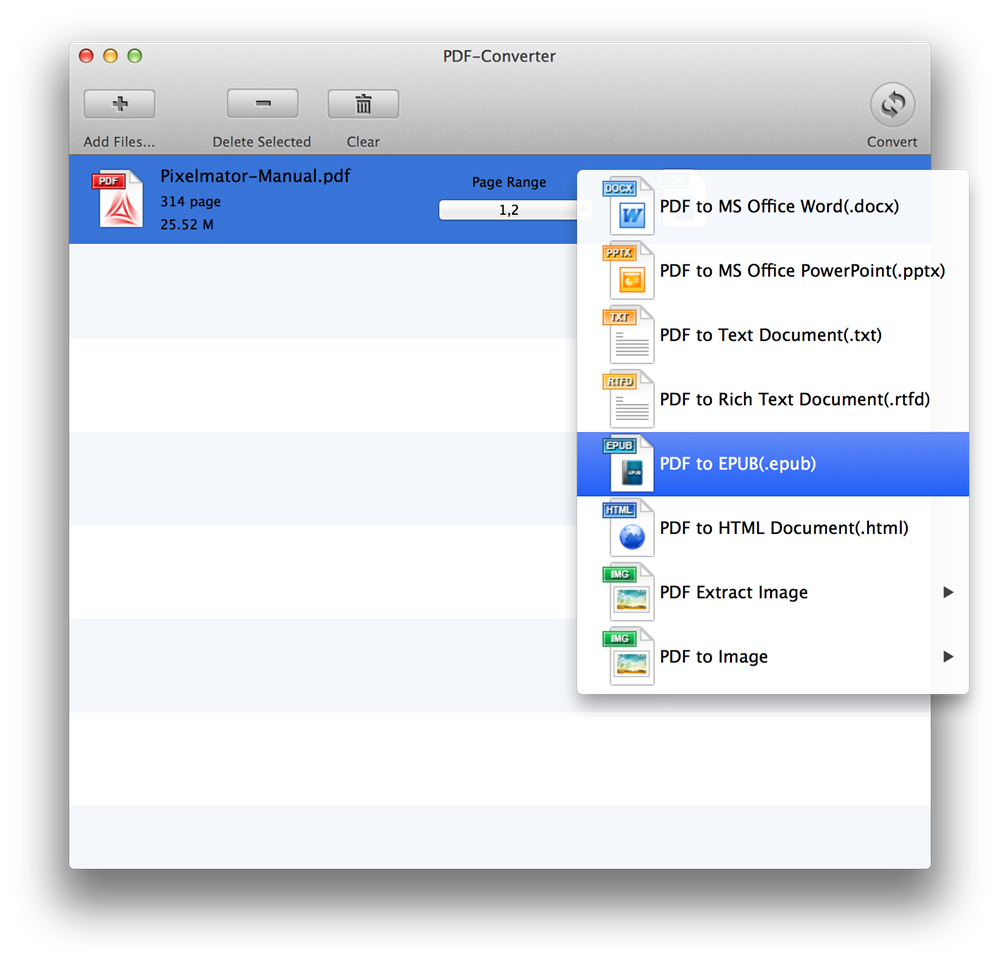Expand the PDF to Image submenu arrow
1000x964 pixels.
point(947,656)
